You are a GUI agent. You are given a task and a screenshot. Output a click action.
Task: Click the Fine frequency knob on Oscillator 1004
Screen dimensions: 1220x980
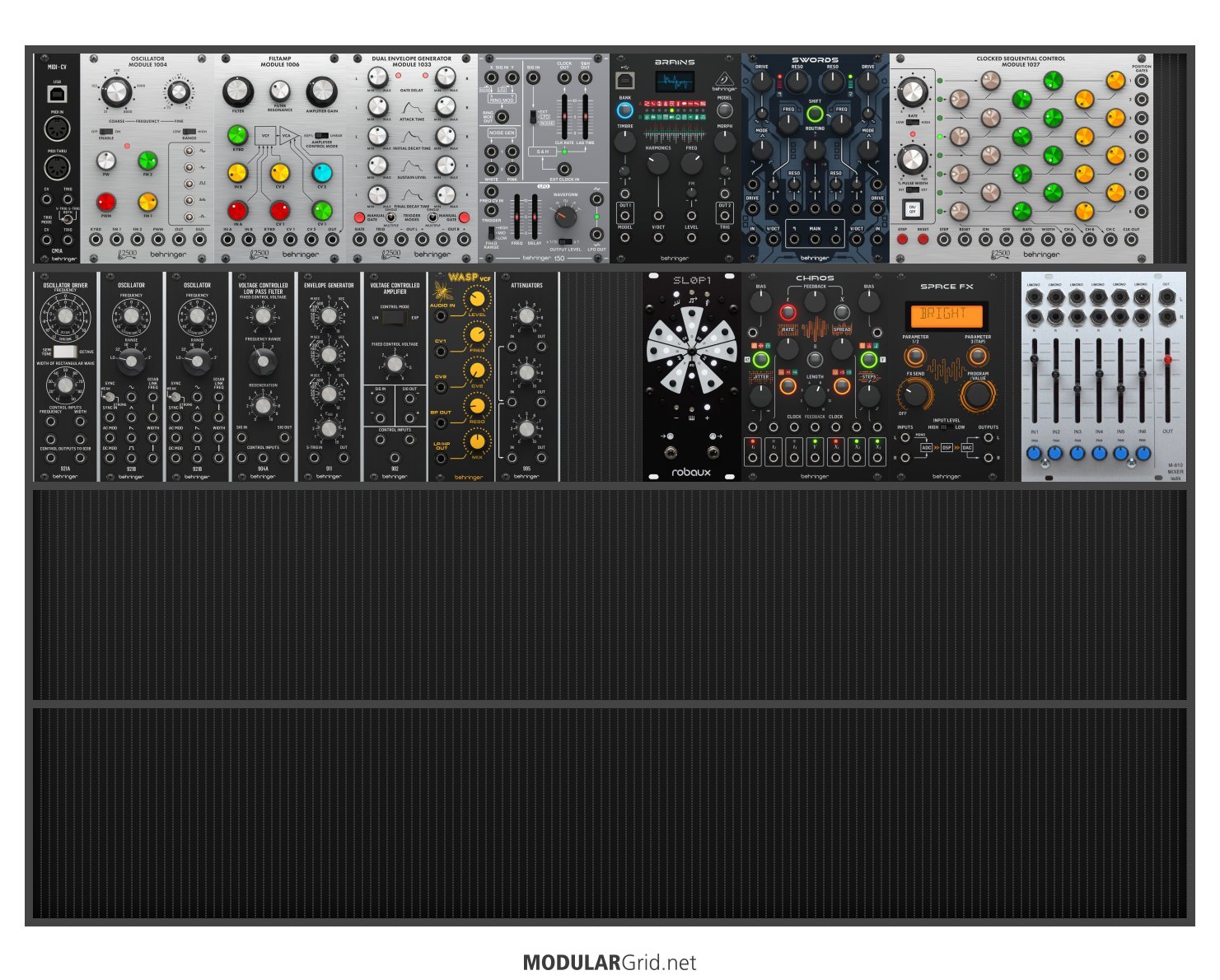click(179, 92)
